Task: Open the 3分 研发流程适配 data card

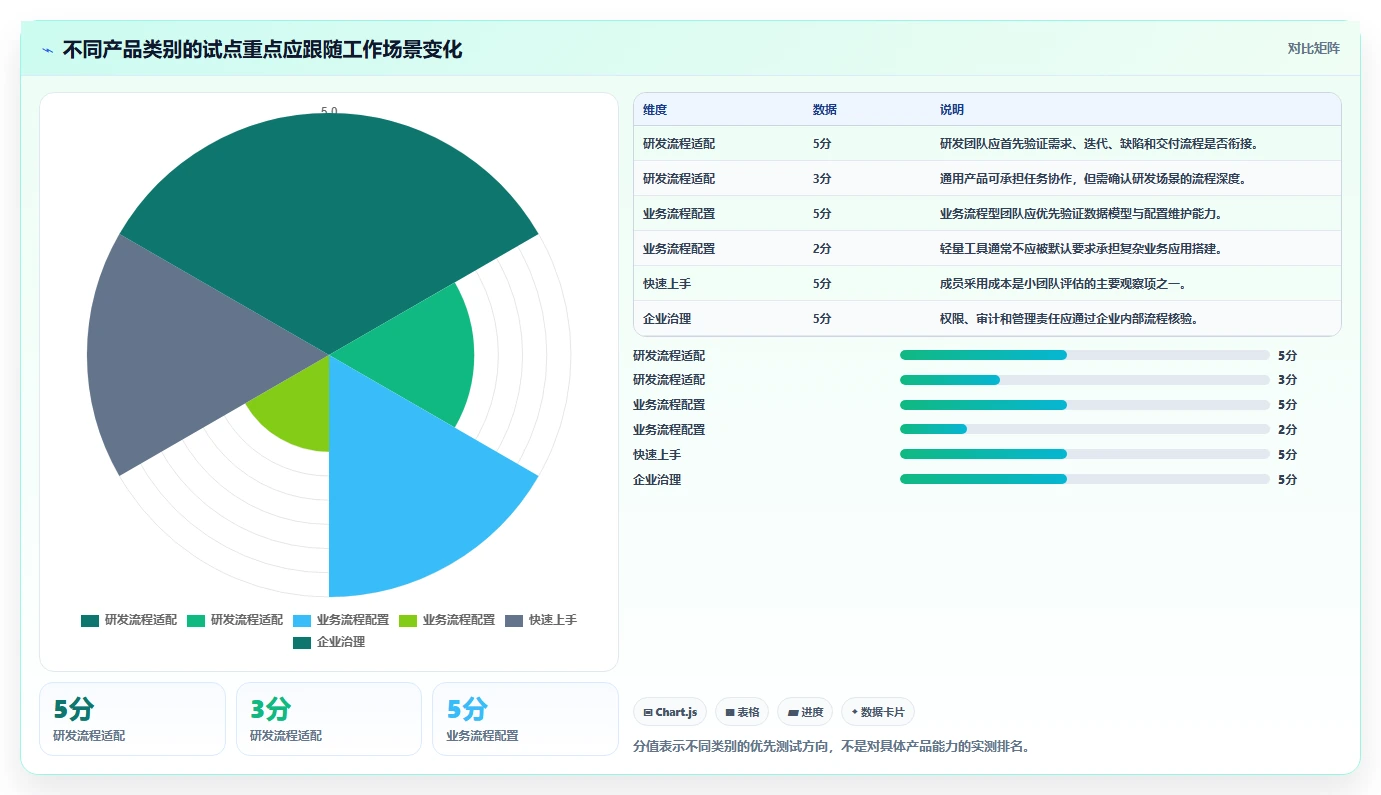Action: pyautogui.click(x=329, y=719)
